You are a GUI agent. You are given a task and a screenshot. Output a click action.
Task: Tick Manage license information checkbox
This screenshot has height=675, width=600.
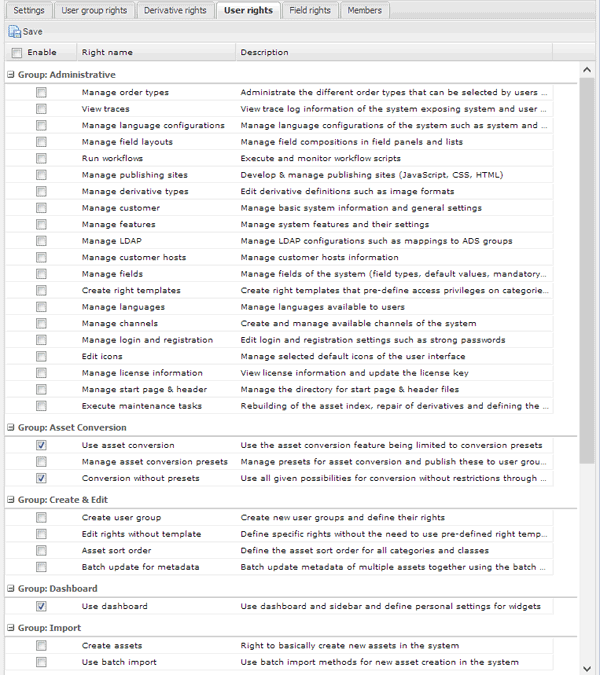pyautogui.click(x=41, y=373)
